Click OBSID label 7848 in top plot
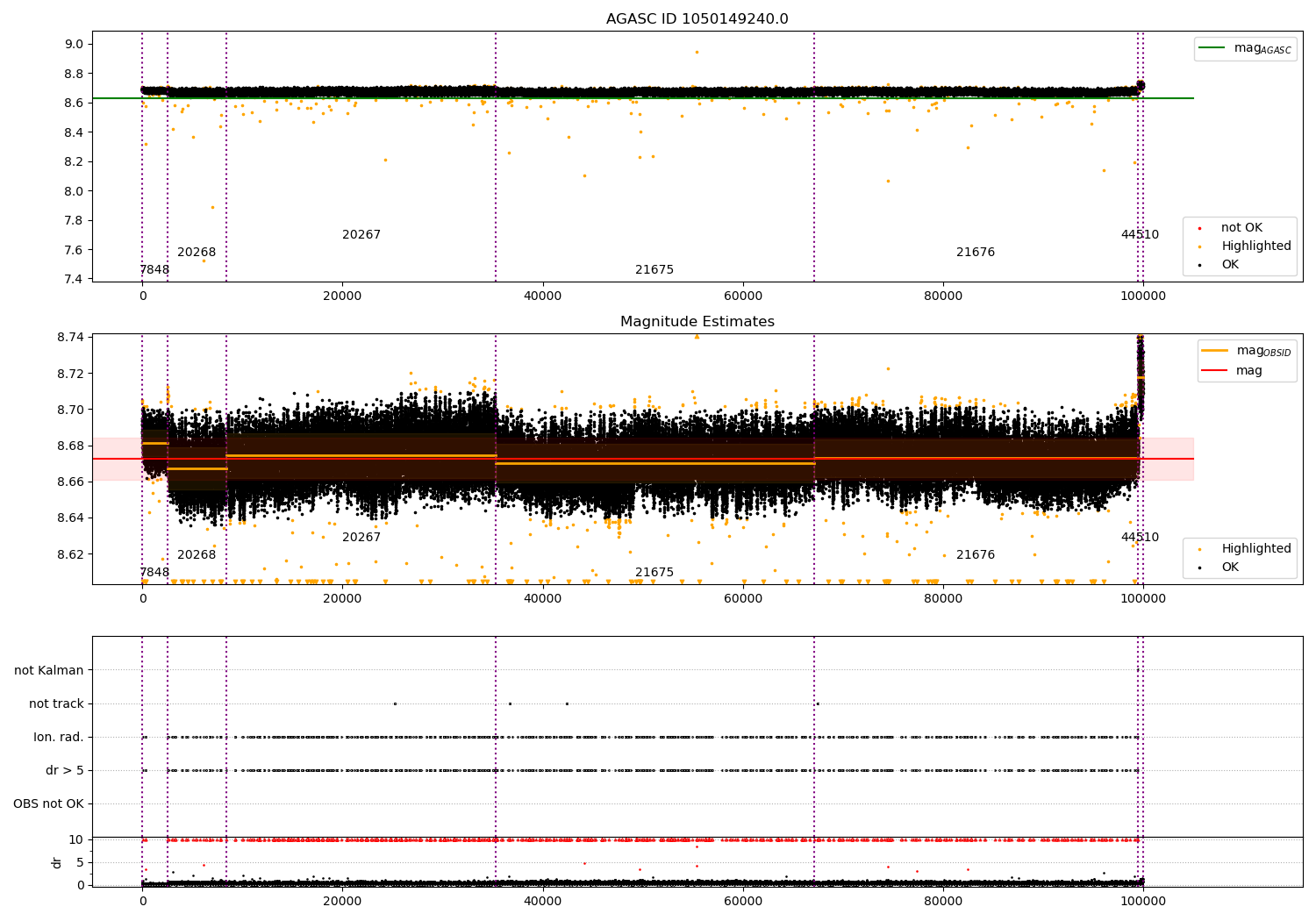 coord(154,270)
